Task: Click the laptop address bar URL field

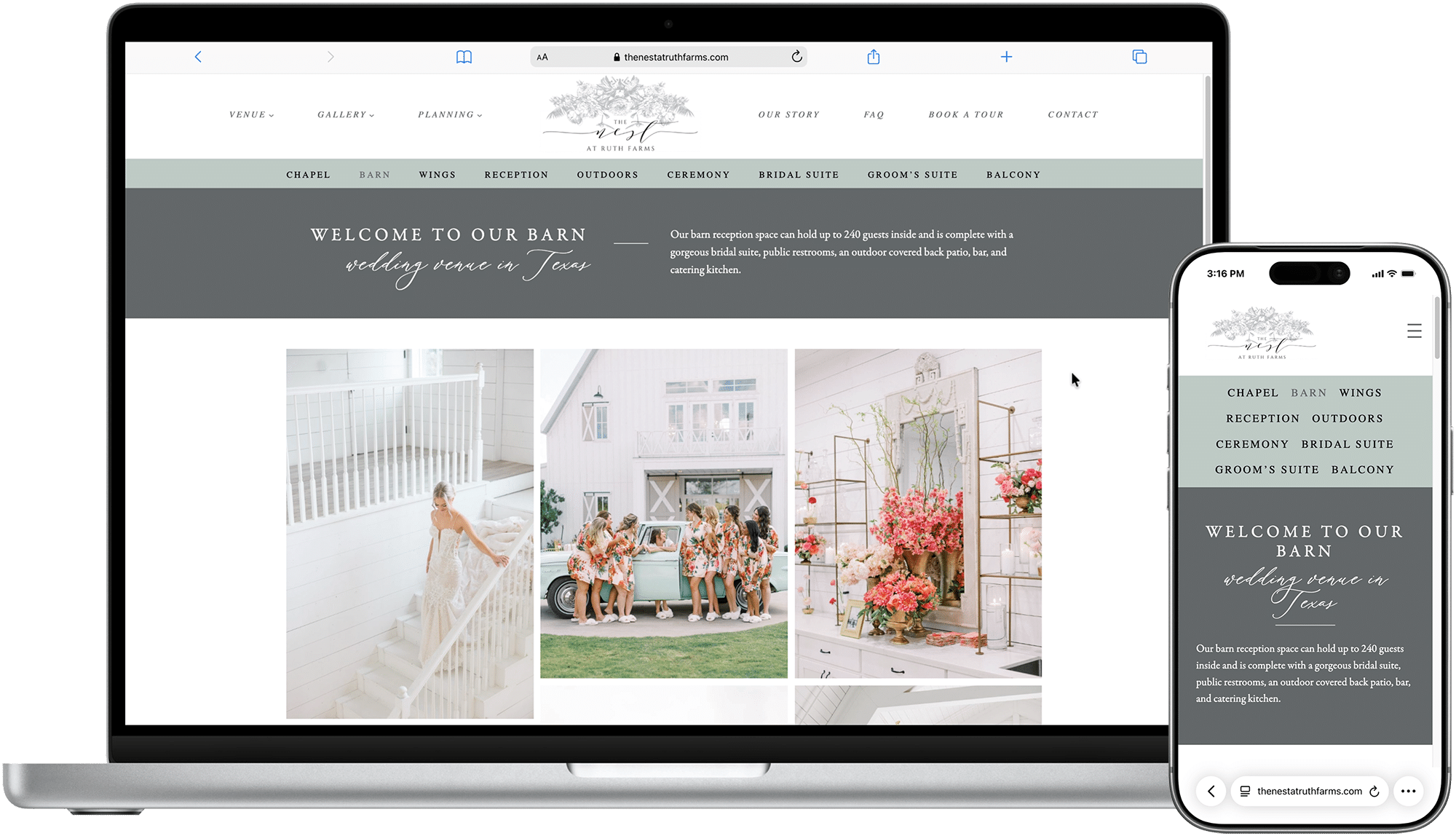Action: [676, 57]
